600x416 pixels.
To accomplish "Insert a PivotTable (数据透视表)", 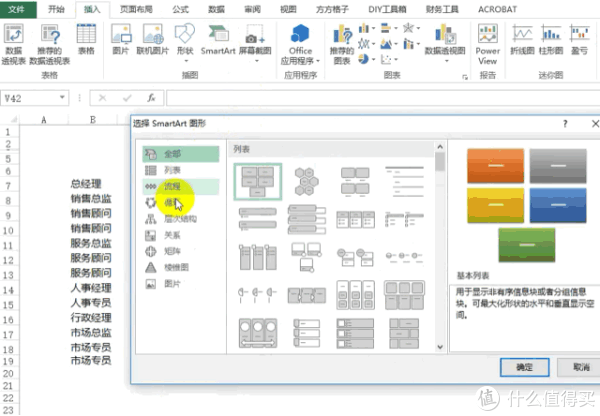I will click(13, 44).
